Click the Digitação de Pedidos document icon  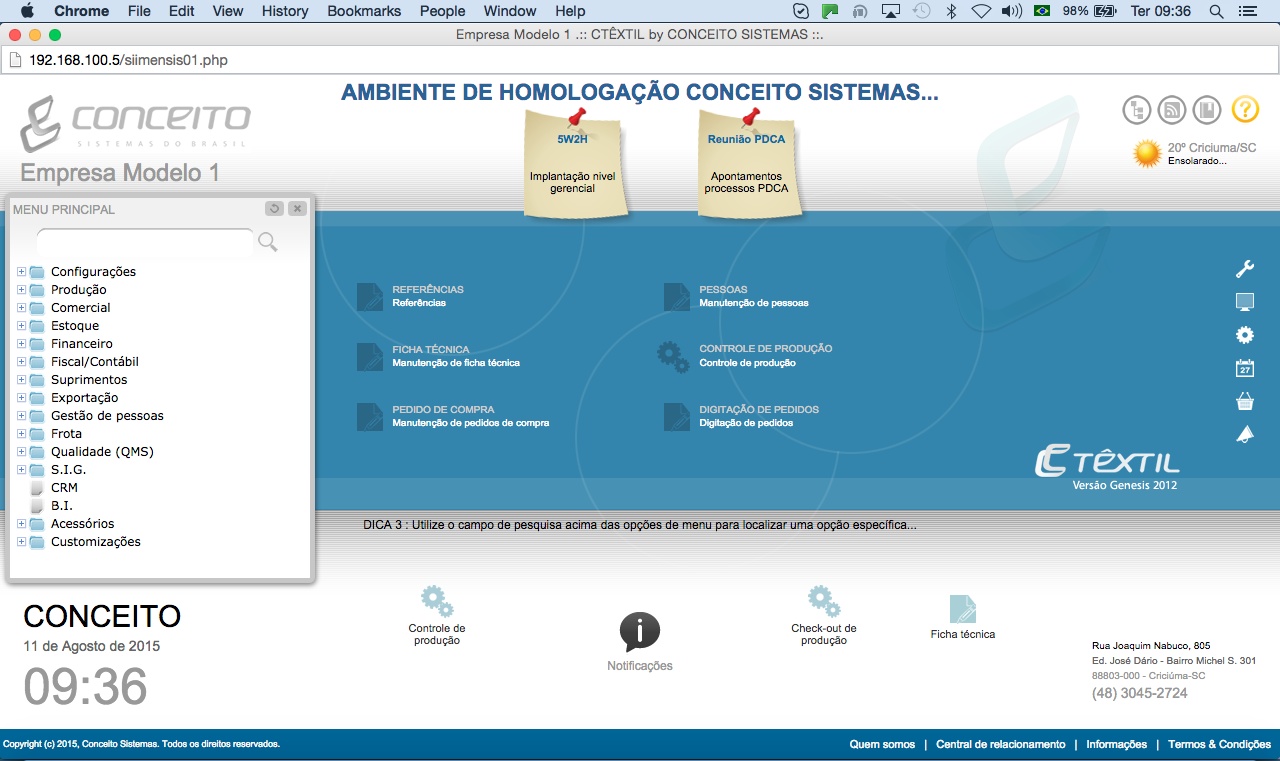tap(677, 417)
